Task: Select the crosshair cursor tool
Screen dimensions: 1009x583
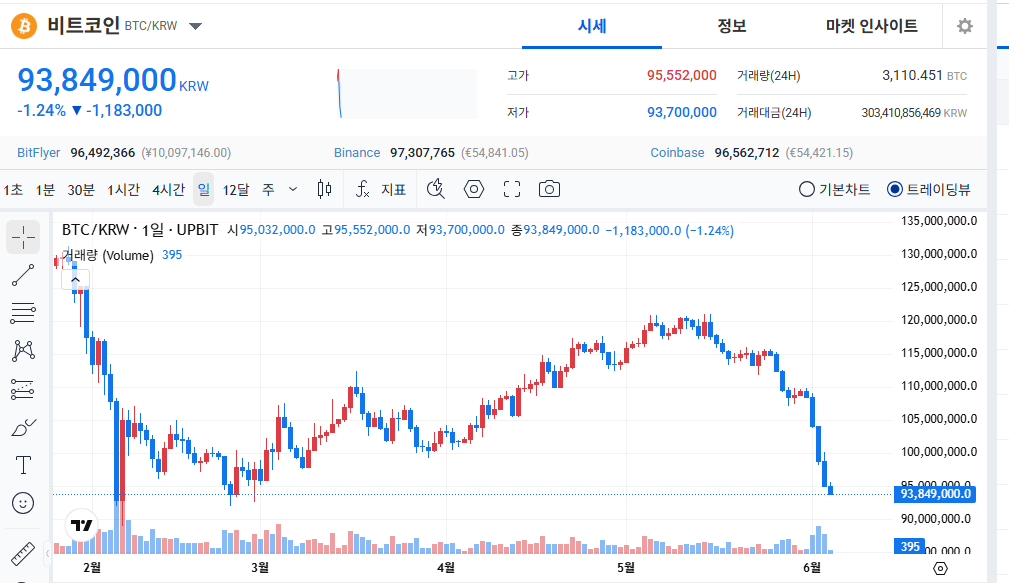Action: coord(23,237)
